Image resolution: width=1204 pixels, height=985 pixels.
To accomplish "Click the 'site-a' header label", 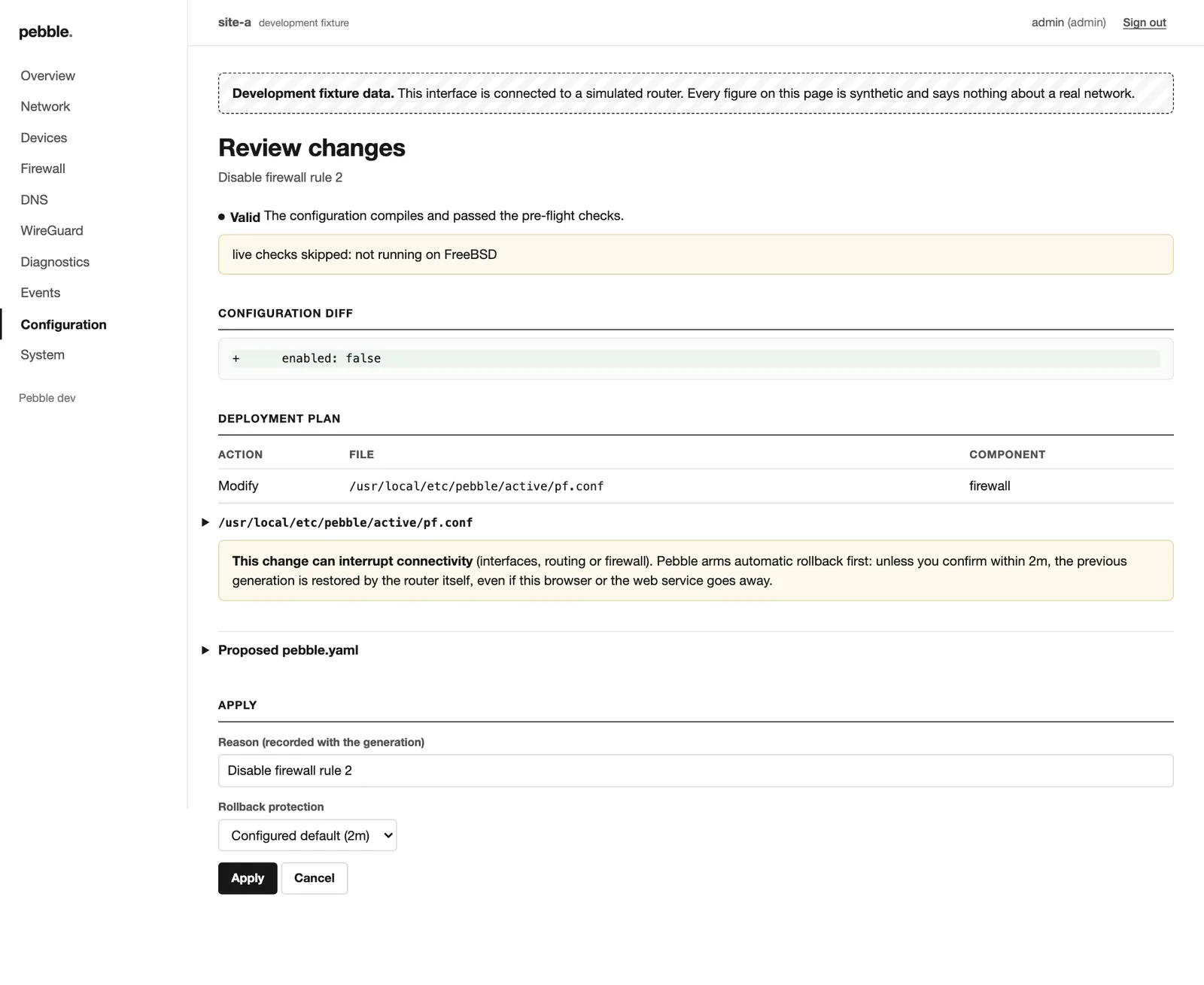I will (235, 23).
